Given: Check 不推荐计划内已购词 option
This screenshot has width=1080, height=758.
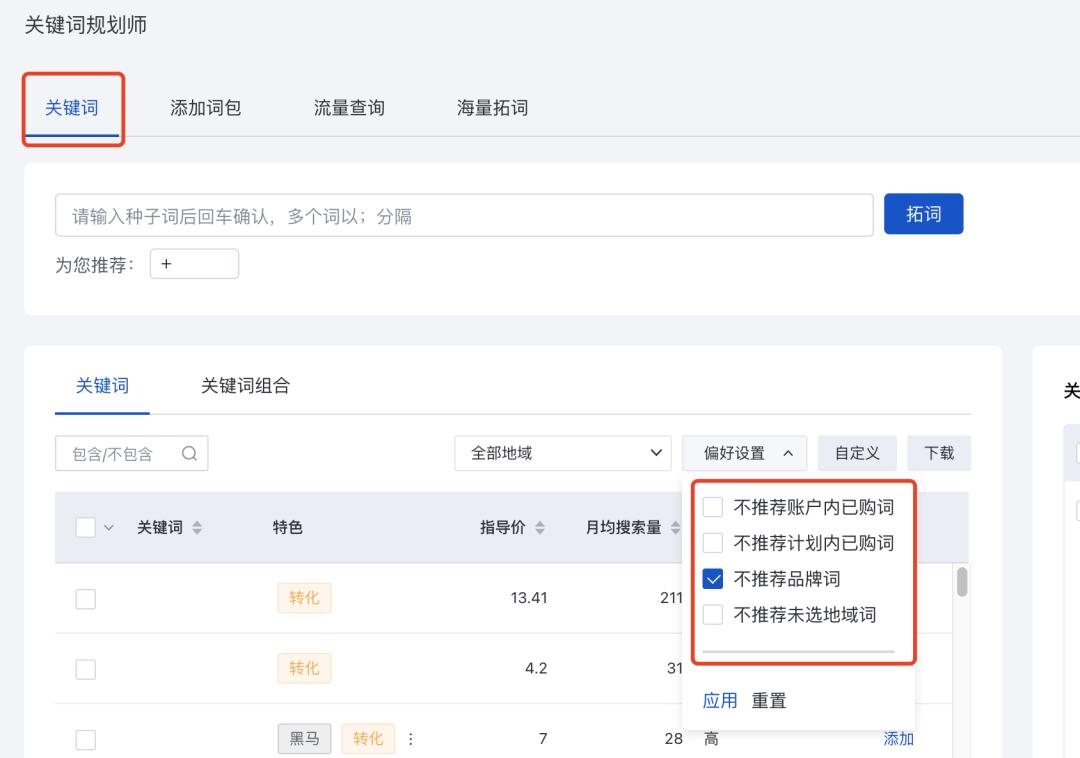Looking at the screenshot, I should pos(713,544).
